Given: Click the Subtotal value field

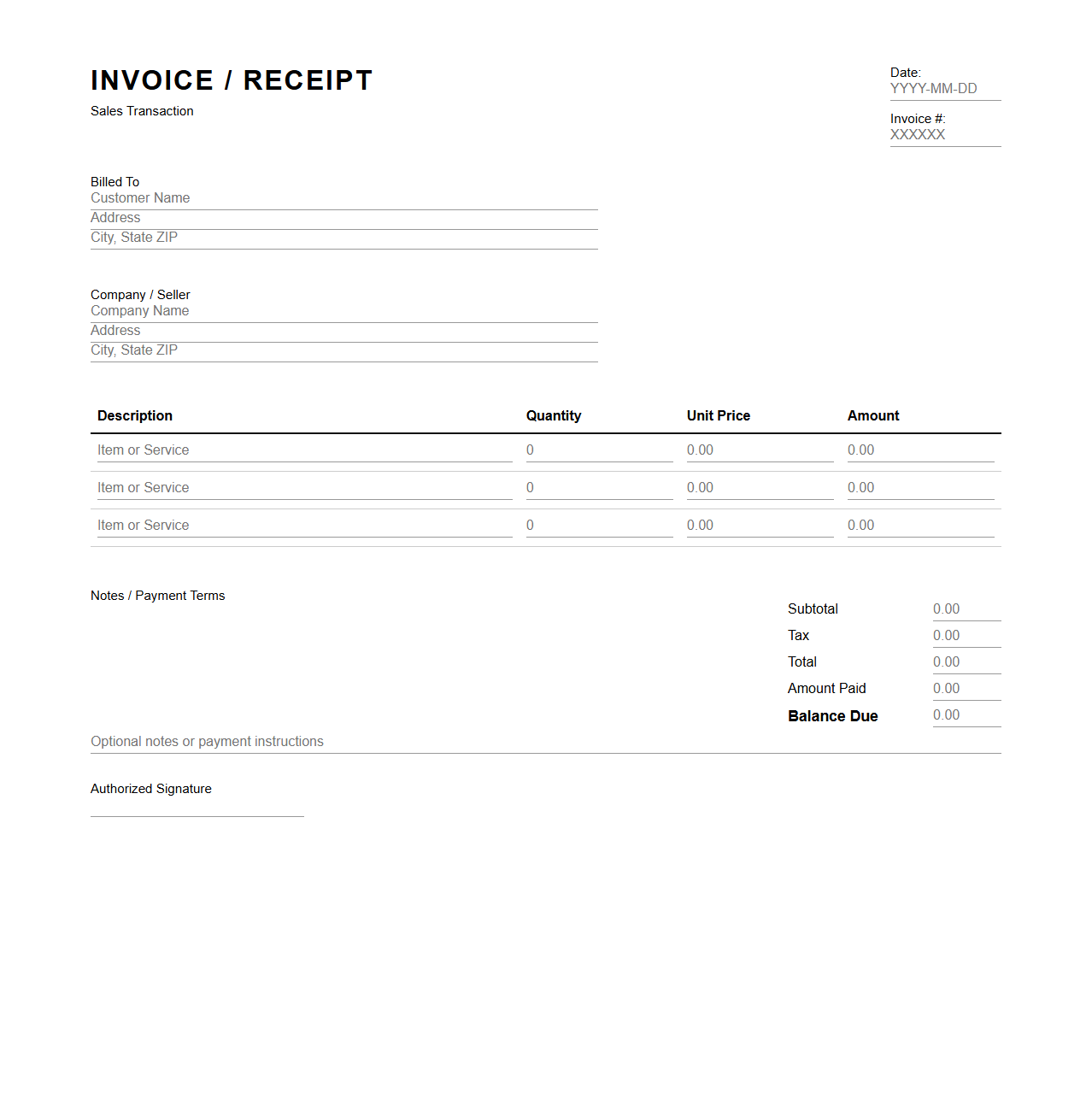Looking at the screenshot, I should pyautogui.click(x=966, y=608).
